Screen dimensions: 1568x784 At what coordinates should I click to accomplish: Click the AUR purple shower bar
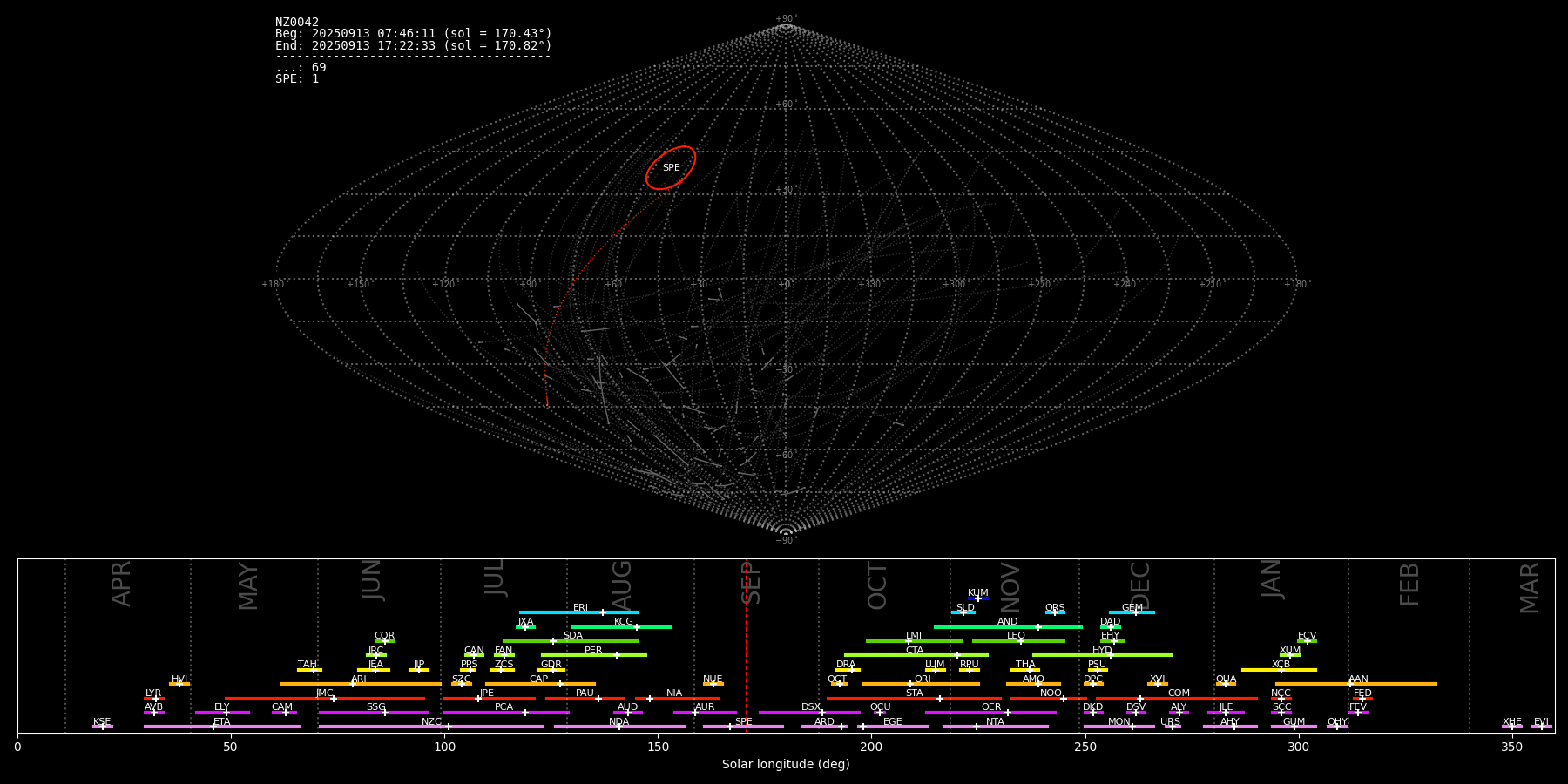click(705, 713)
